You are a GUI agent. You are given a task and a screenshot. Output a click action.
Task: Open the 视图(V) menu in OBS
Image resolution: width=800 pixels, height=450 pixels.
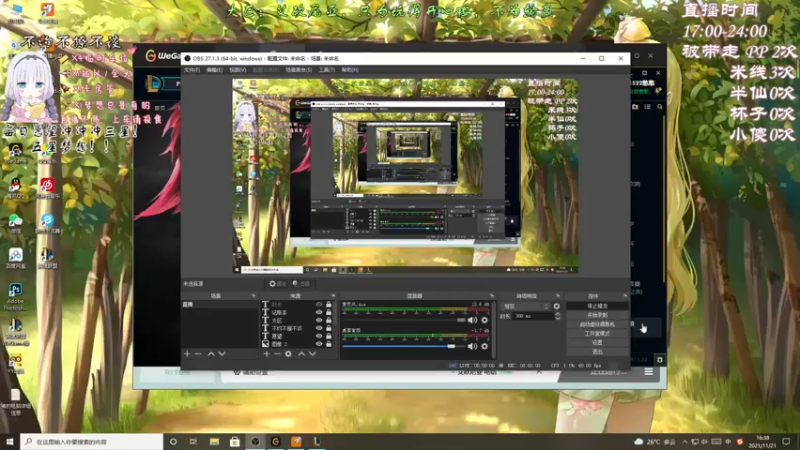[x=237, y=70]
